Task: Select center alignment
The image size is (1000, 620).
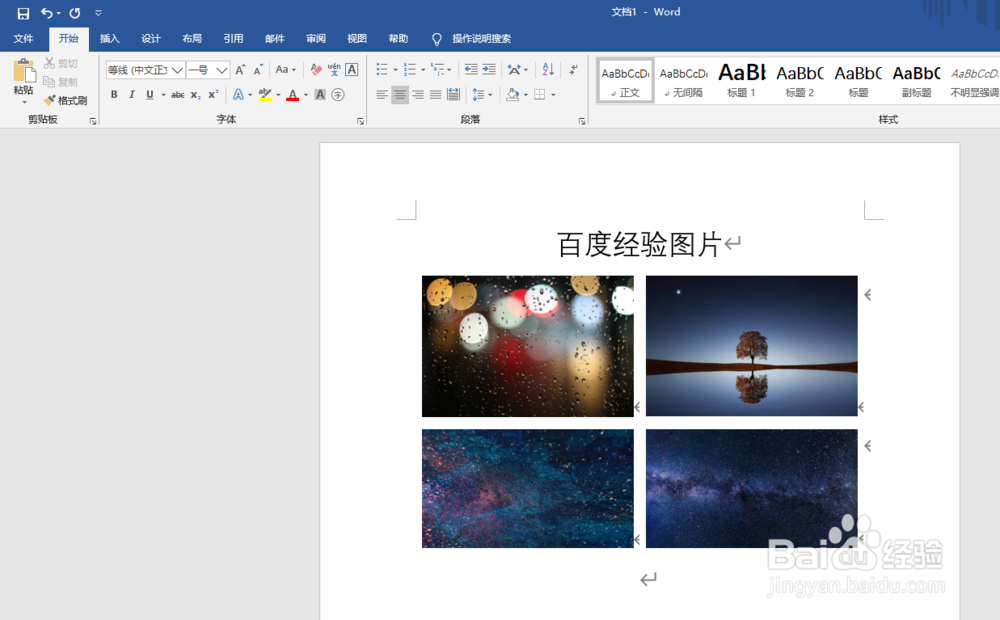Action: tap(402, 94)
